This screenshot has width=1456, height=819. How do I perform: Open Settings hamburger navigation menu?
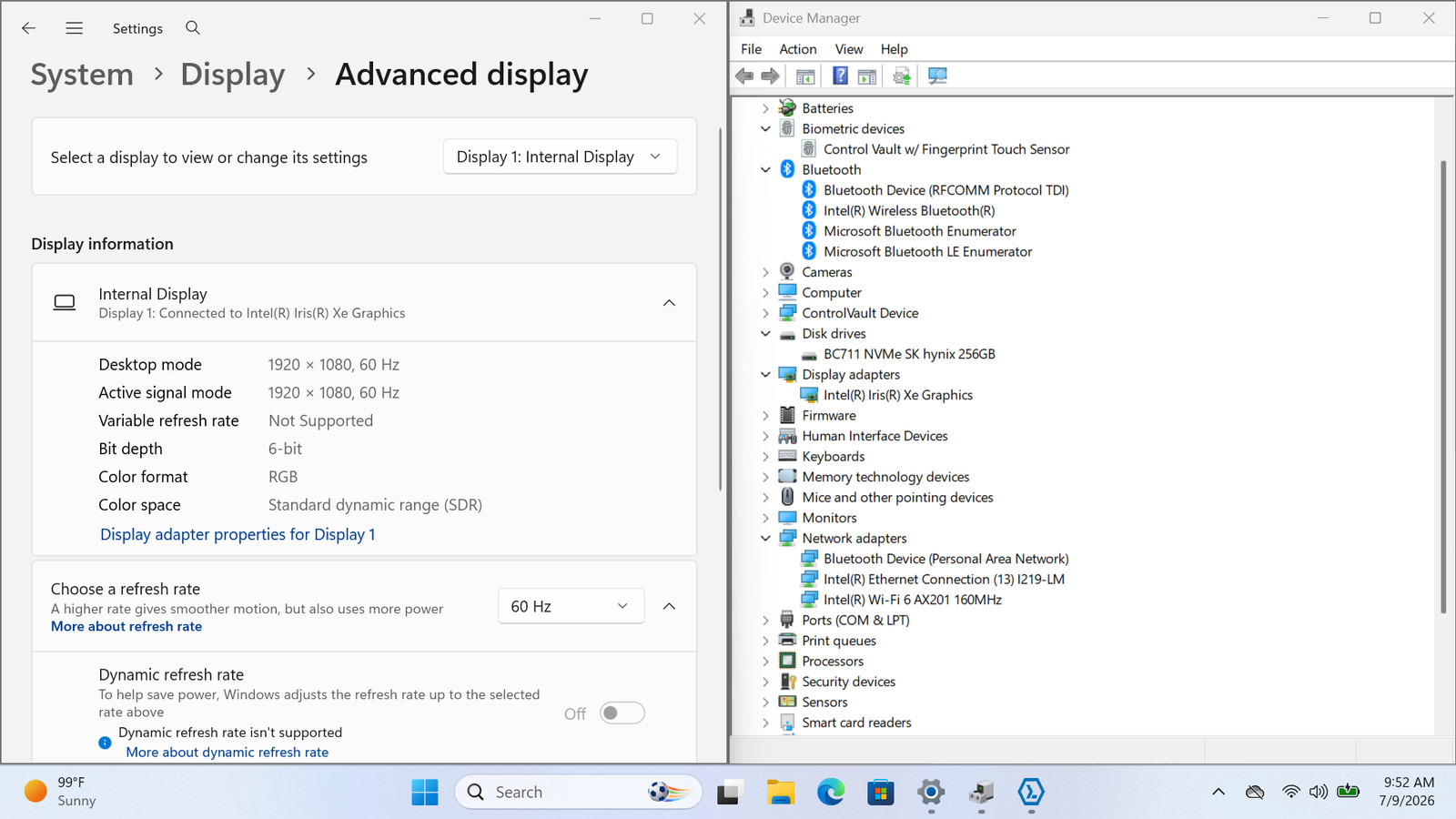[x=75, y=28]
